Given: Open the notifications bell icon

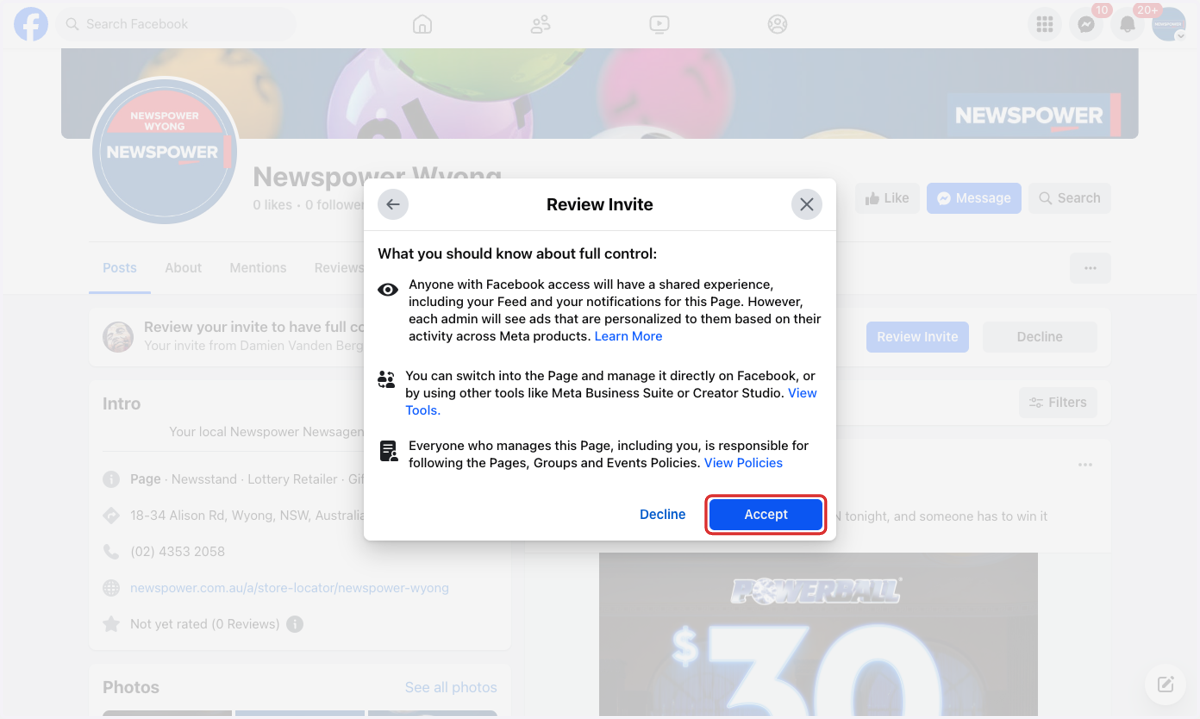Looking at the screenshot, I should click(1128, 25).
